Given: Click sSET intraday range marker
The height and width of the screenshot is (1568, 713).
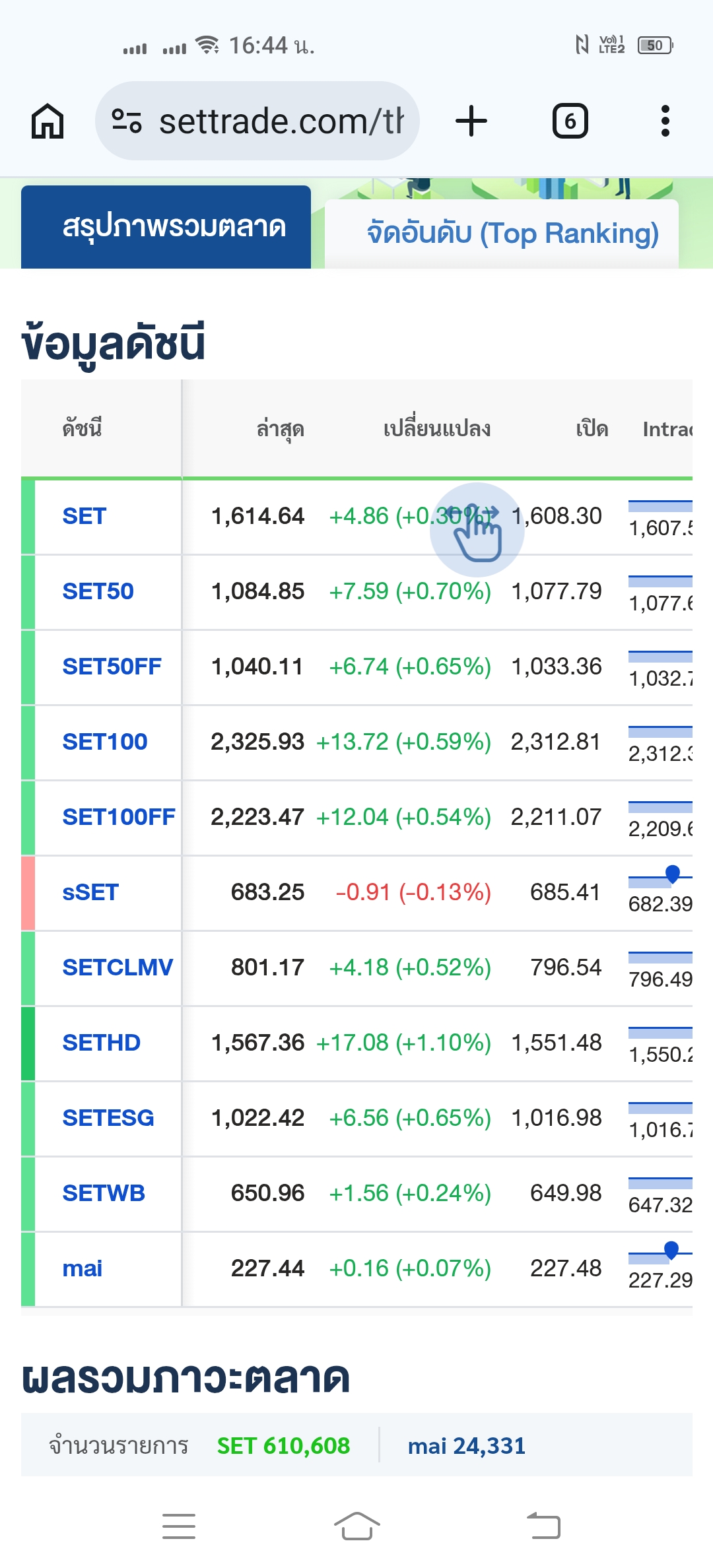Looking at the screenshot, I should (673, 874).
